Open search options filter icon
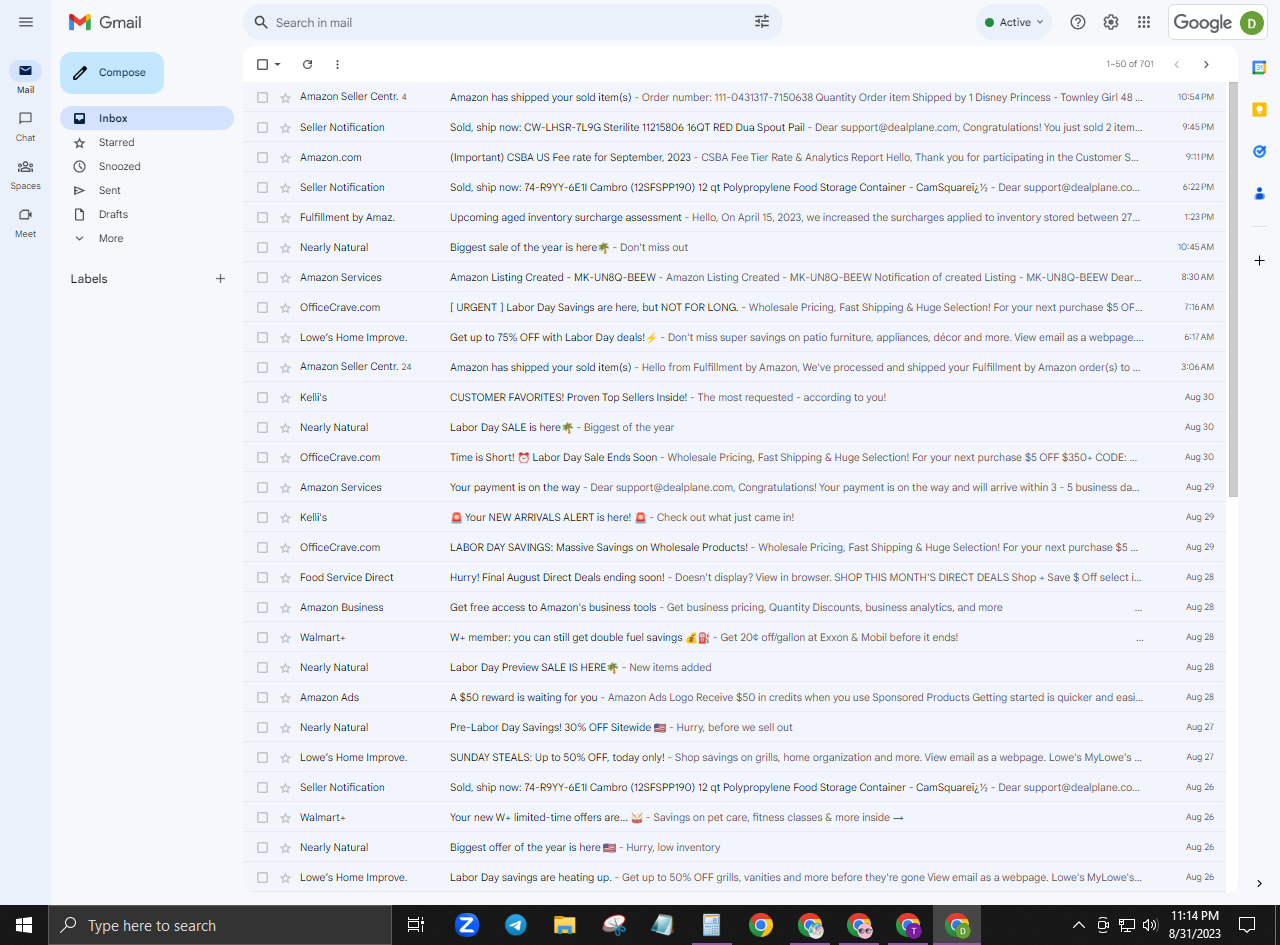Image resolution: width=1280 pixels, height=945 pixels. pyautogui.click(x=762, y=22)
